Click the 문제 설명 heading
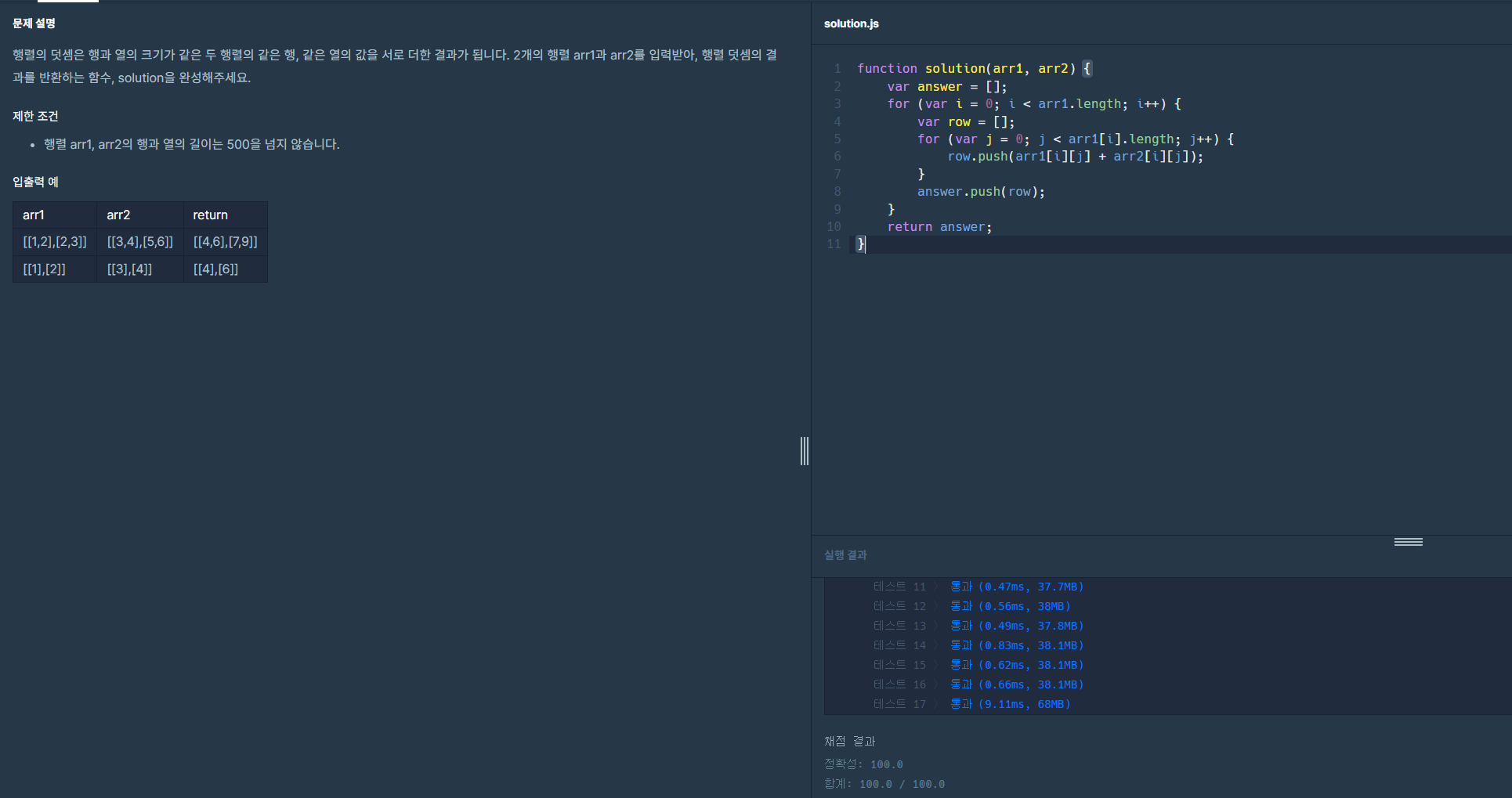The width and height of the screenshot is (1512, 798). pos(34,23)
